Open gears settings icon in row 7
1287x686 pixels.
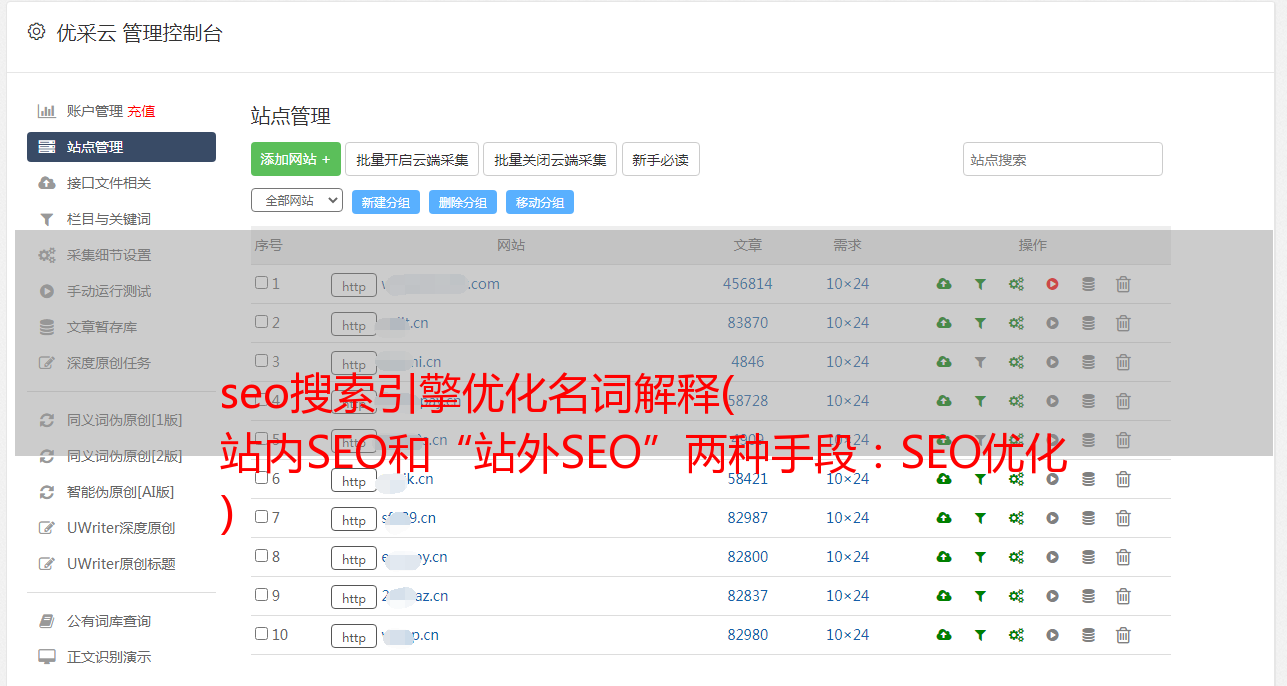click(1016, 518)
